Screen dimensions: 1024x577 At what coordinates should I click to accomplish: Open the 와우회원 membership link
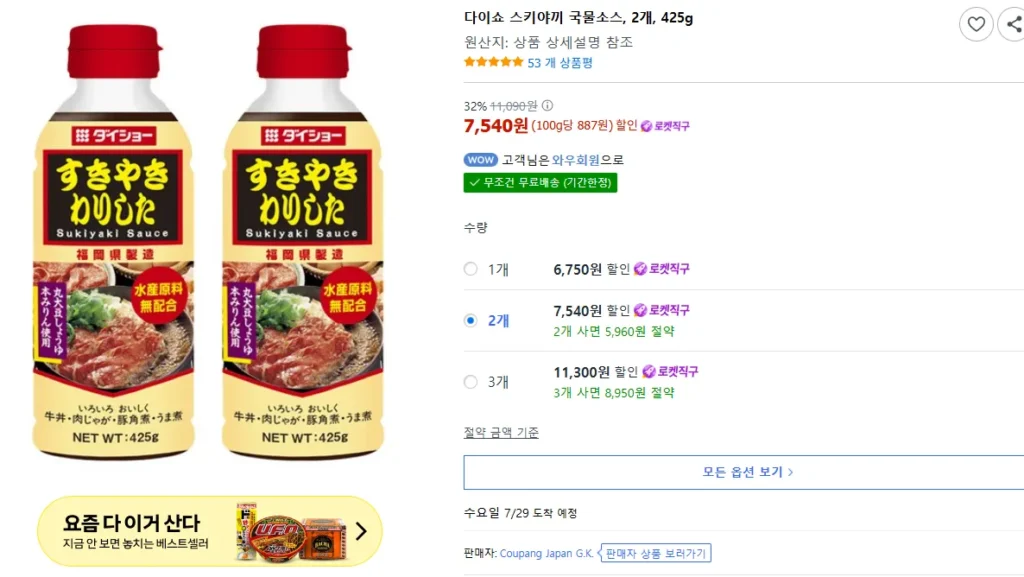click(575, 160)
